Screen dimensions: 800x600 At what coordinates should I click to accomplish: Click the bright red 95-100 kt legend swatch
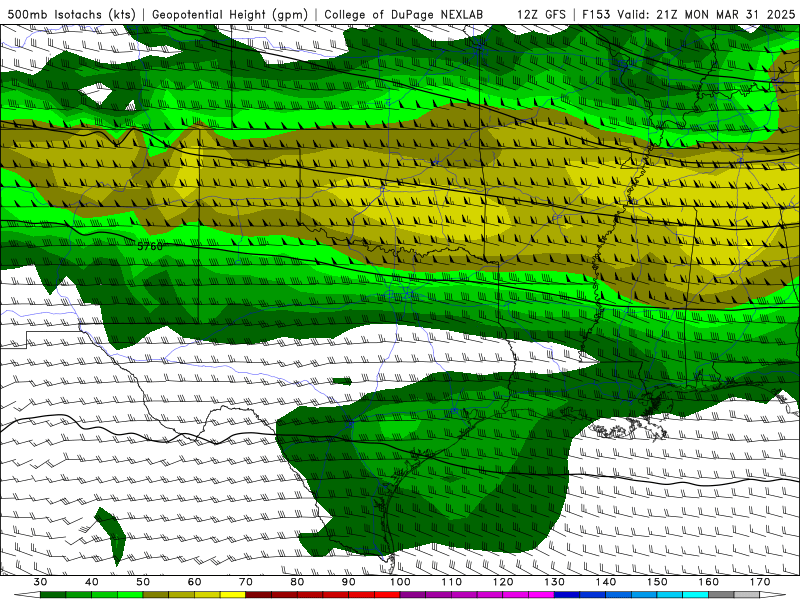387,595
